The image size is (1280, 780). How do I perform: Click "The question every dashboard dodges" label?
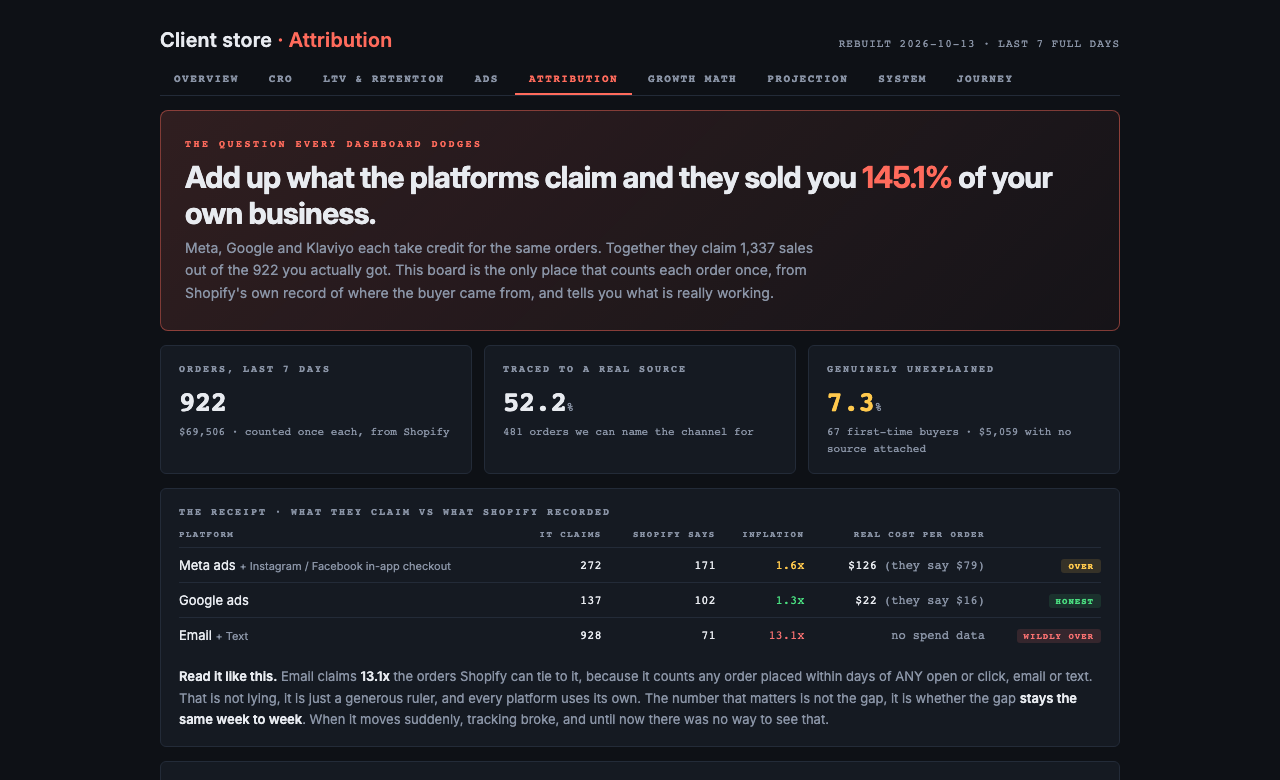333,144
